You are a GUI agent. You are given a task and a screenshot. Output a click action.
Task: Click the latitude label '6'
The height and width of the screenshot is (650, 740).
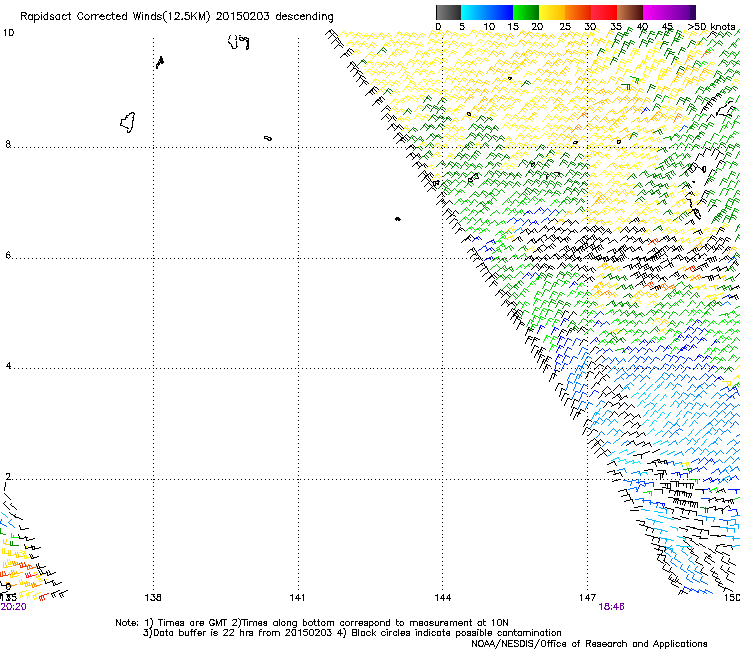(8, 255)
